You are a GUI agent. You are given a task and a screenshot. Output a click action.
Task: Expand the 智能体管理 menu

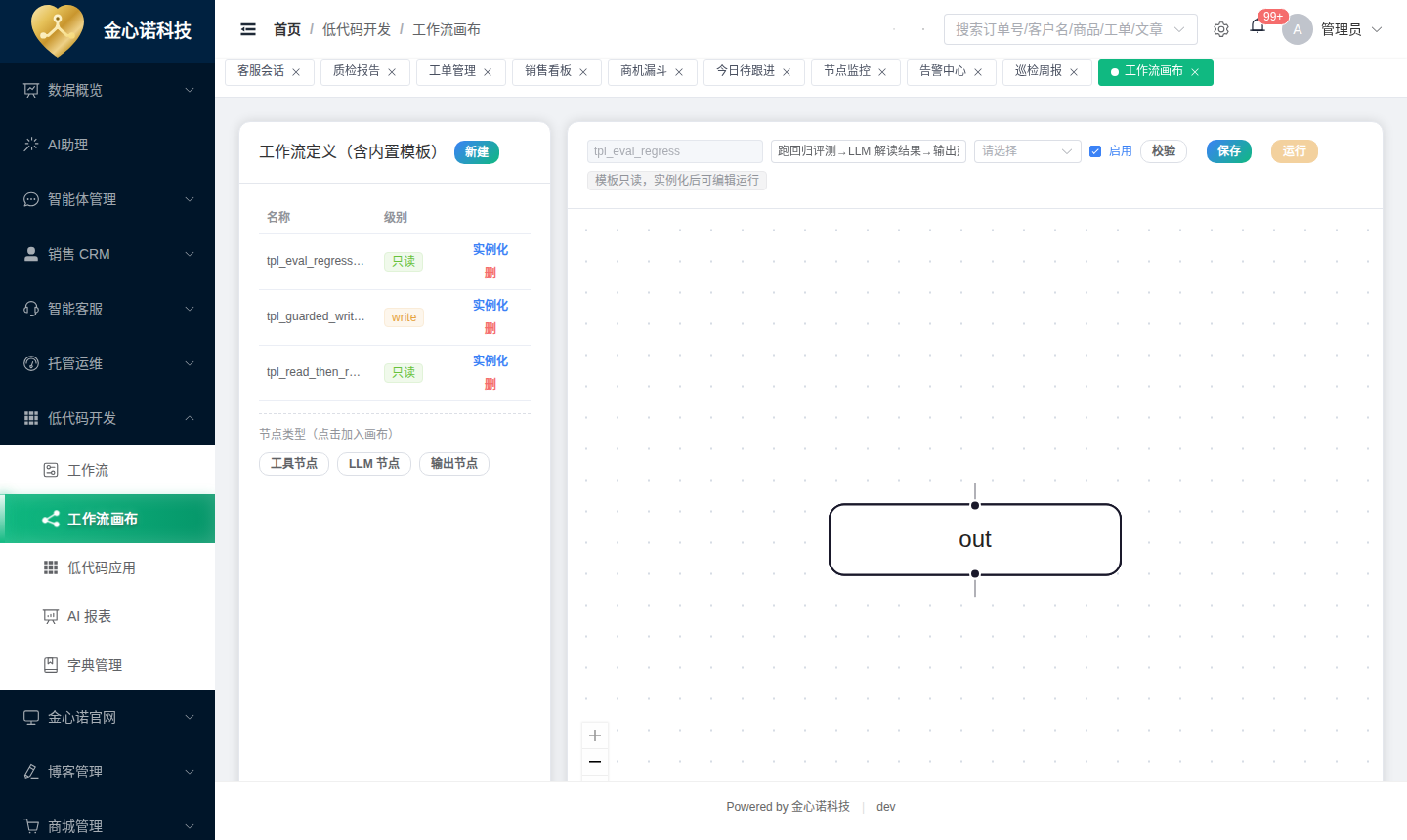click(107, 199)
